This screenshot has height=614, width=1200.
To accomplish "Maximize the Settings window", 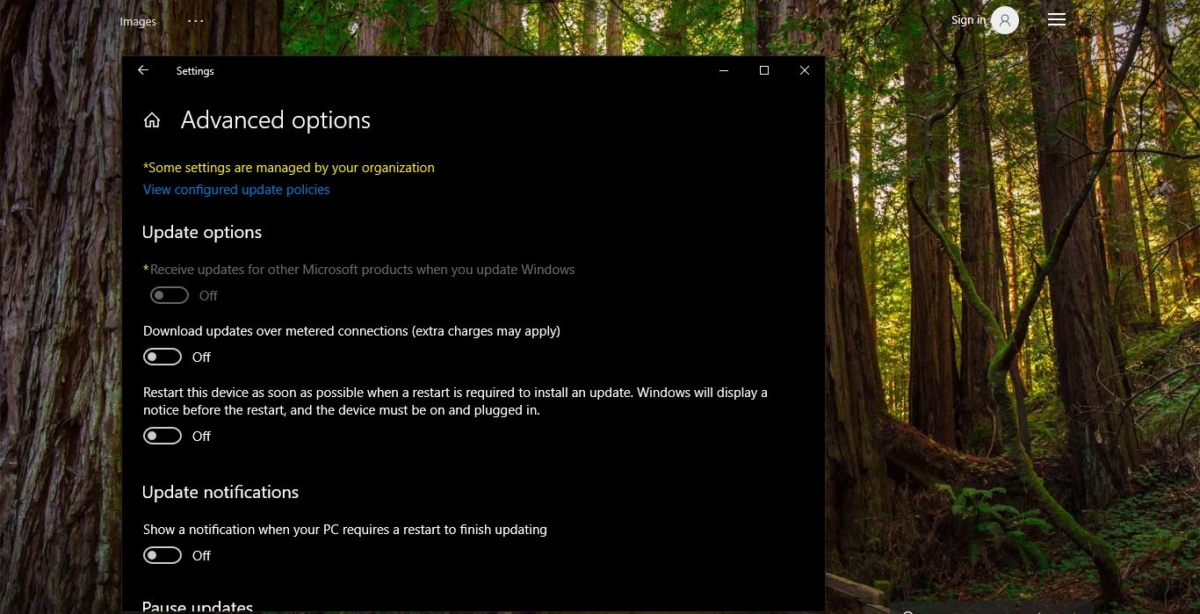I will (764, 70).
